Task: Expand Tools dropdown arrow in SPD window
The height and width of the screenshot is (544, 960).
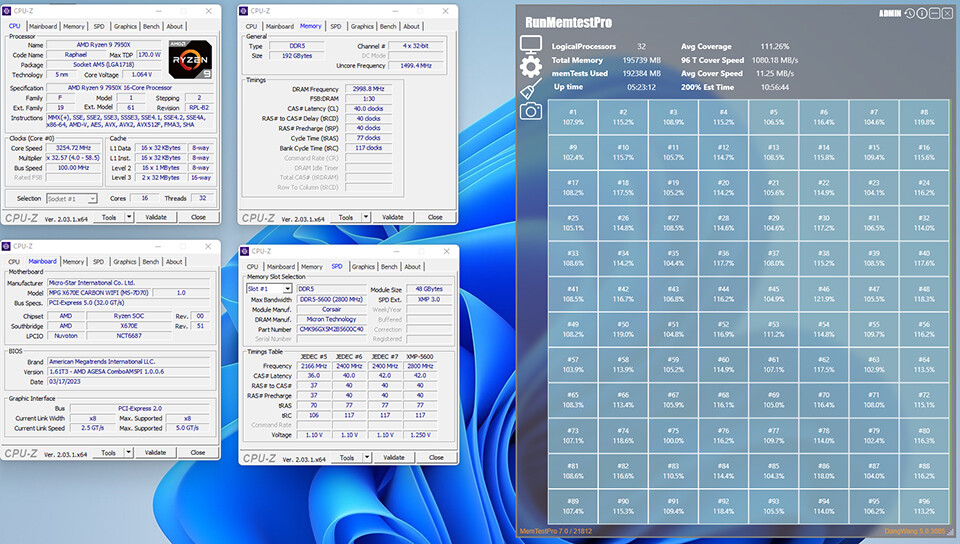Action: [366, 457]
